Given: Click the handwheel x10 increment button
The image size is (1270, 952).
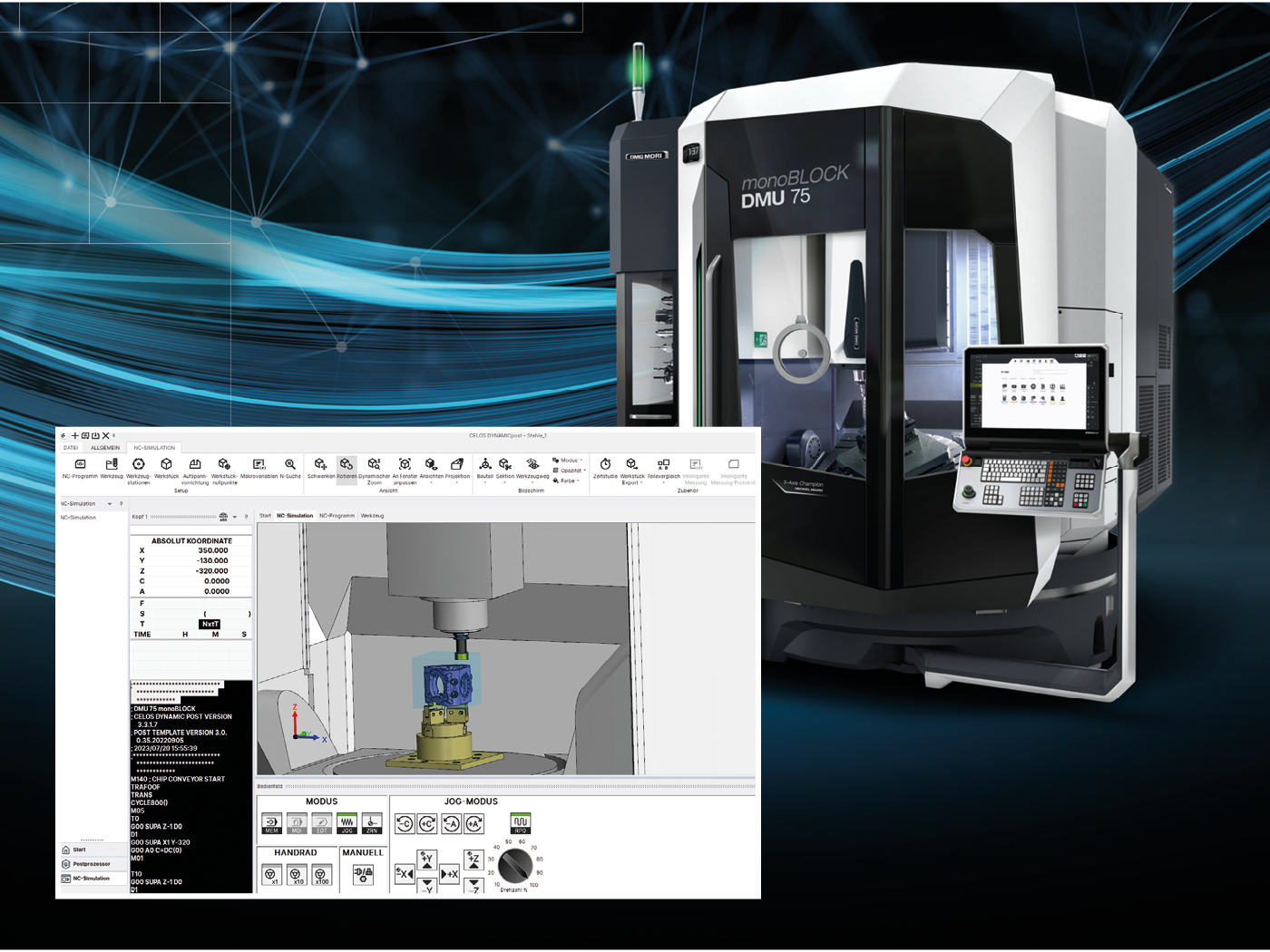Looking at the screenshot, I should [x=297, y=875].
